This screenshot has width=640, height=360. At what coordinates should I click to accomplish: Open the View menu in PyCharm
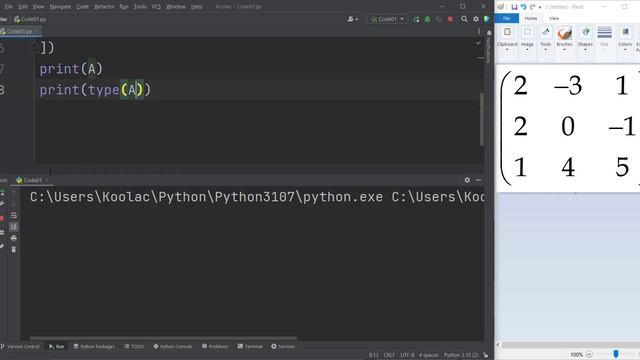(x=38, y=7)
